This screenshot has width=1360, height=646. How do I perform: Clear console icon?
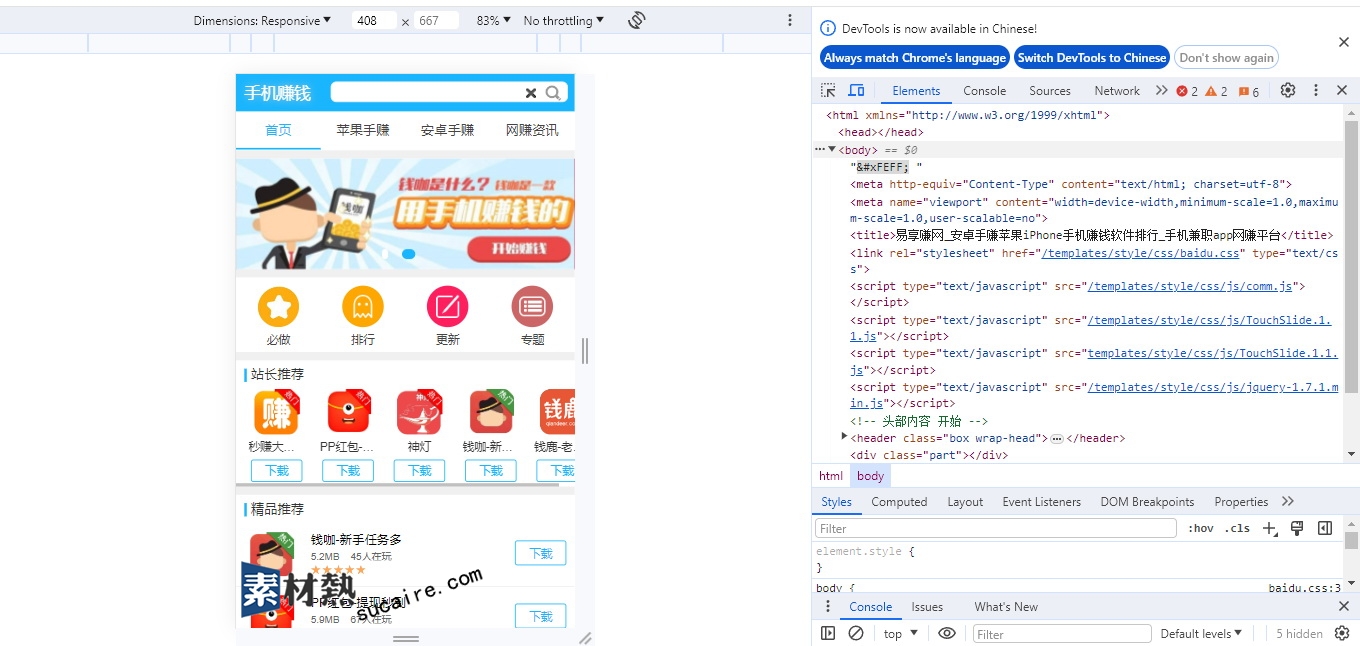(856, 633)
